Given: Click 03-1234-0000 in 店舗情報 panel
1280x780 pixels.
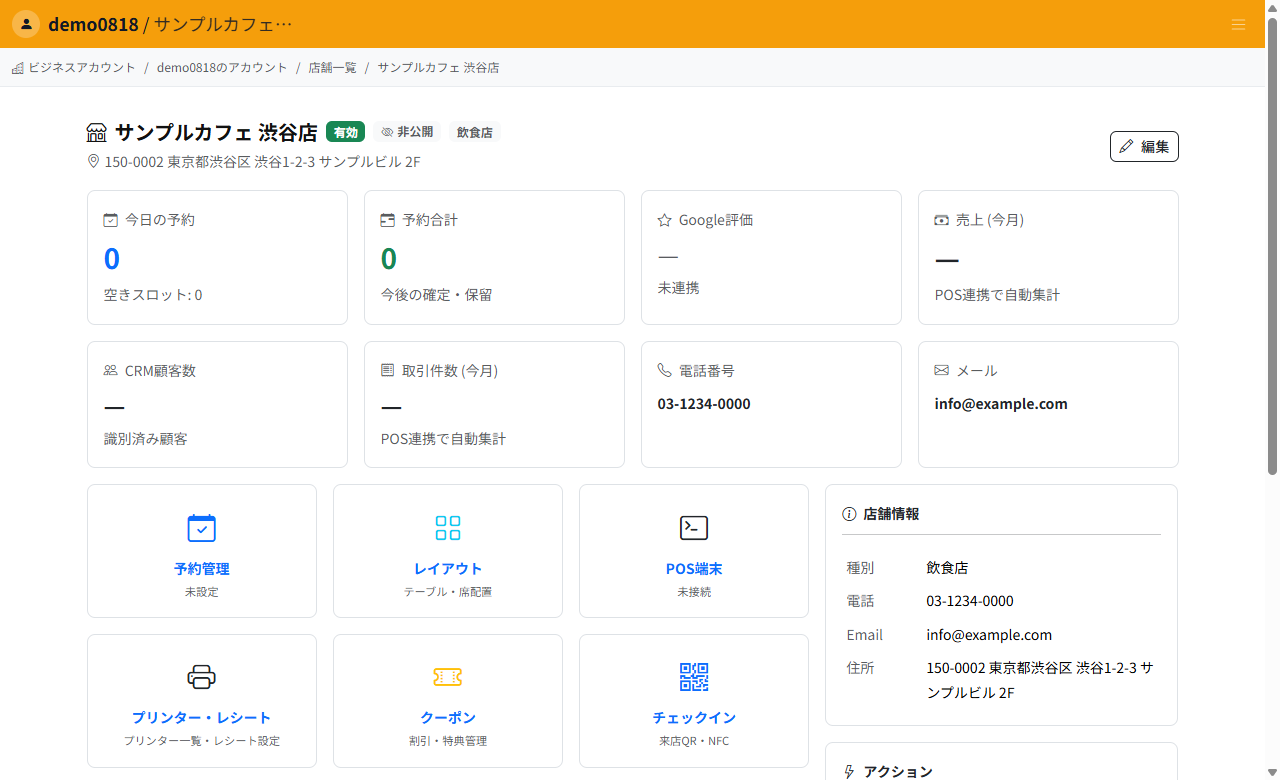Looking at the screenshot, I should [x=970, y=601].
